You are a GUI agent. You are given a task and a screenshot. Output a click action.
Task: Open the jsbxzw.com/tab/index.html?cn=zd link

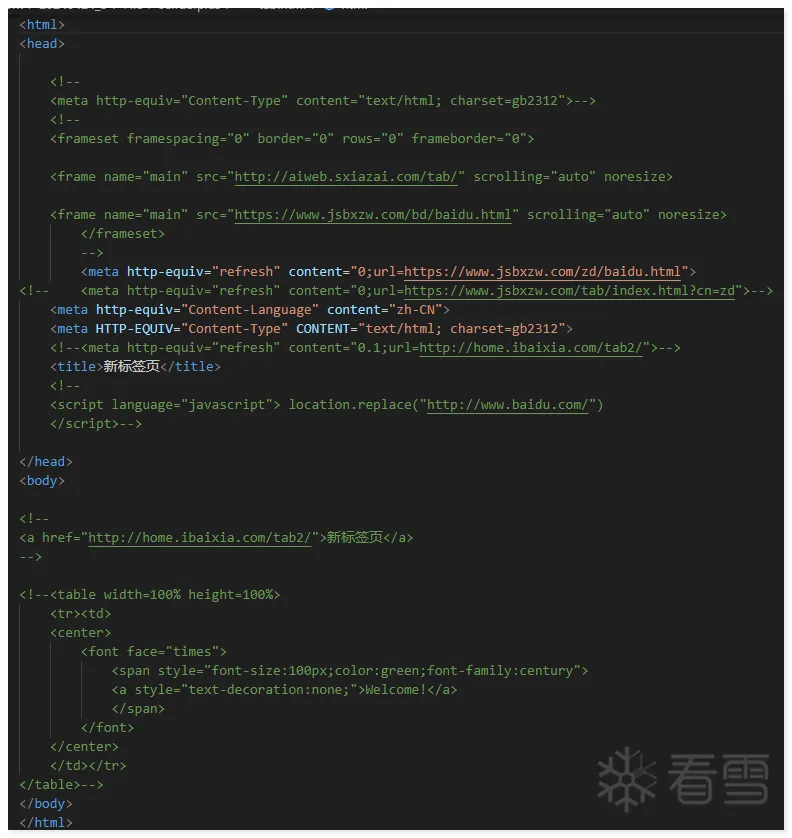click(569, 291)
